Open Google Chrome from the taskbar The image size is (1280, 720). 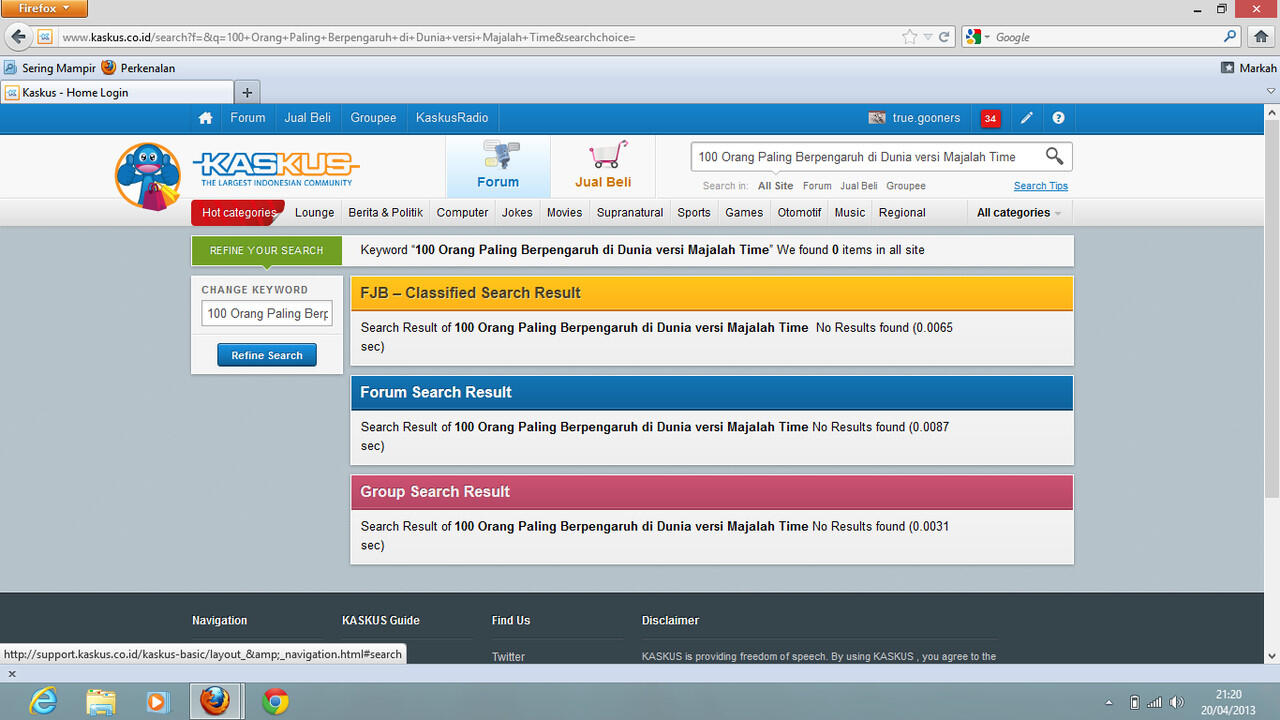click(275, 701)
